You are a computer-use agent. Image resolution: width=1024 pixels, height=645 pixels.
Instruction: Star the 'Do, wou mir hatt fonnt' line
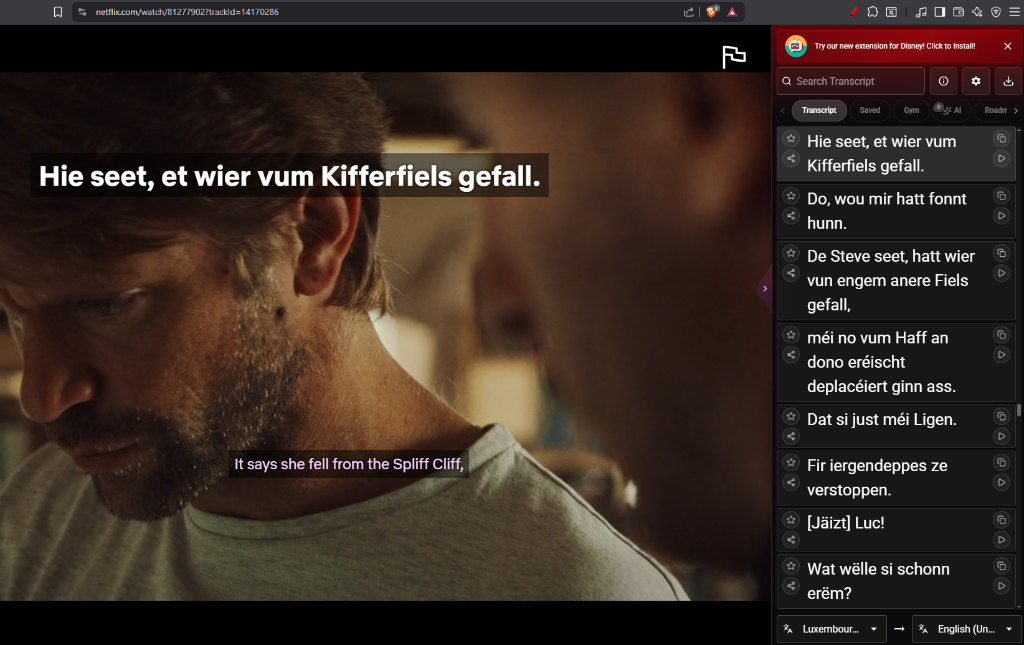791,196
